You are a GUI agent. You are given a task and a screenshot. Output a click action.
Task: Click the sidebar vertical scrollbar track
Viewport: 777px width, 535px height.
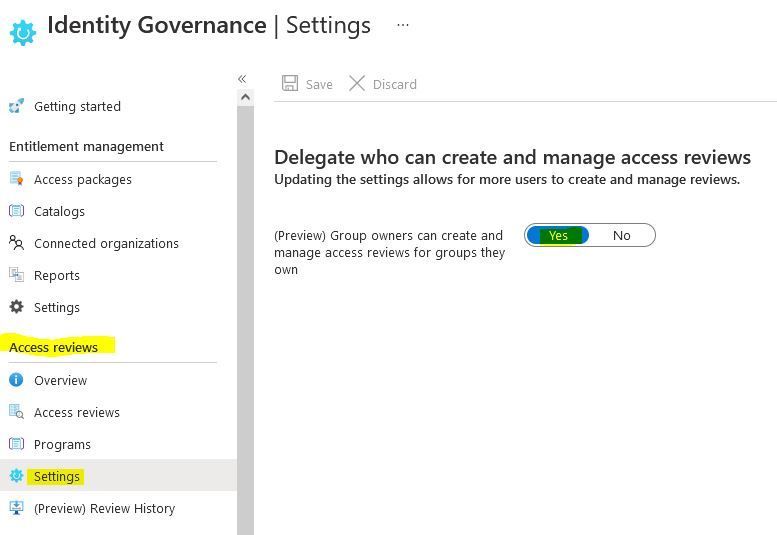point(245,320)
